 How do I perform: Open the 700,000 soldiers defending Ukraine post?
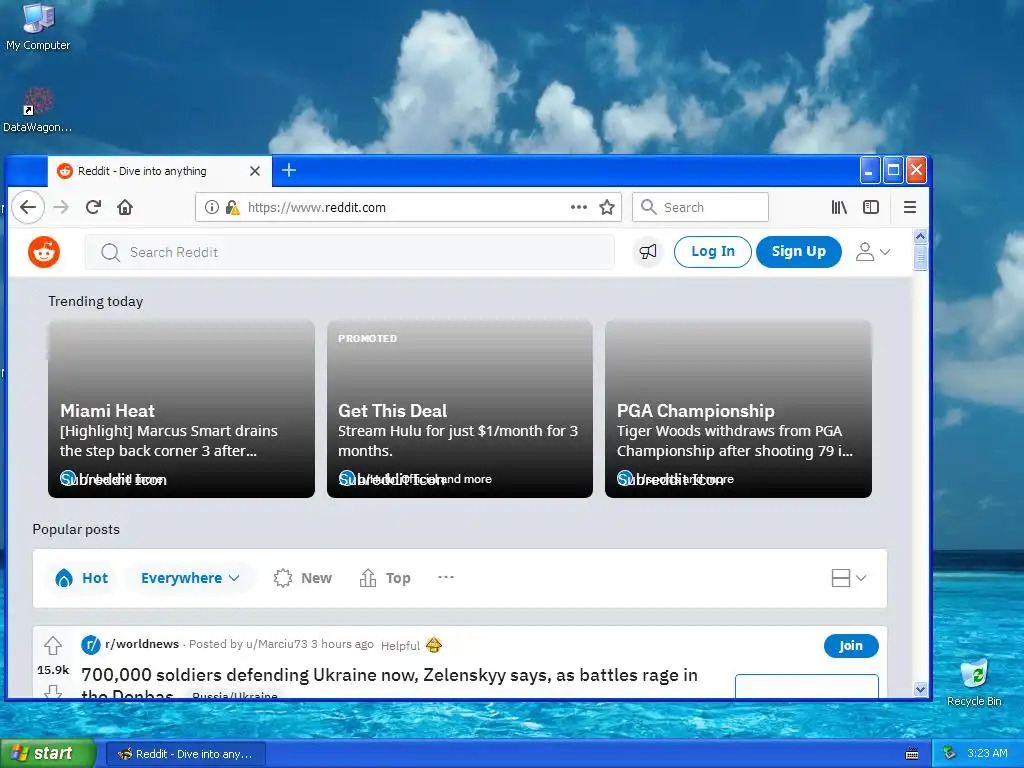pos(389,682)
